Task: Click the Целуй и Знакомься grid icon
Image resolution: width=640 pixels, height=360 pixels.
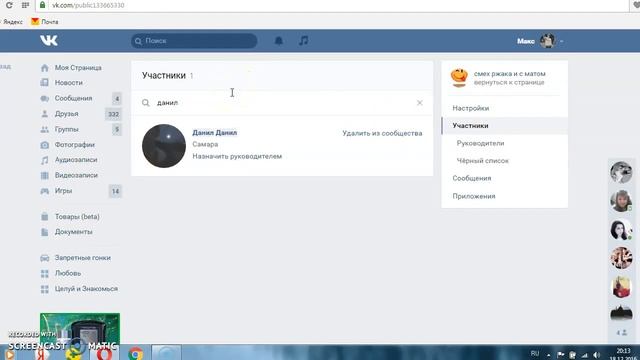Action: 44,289
